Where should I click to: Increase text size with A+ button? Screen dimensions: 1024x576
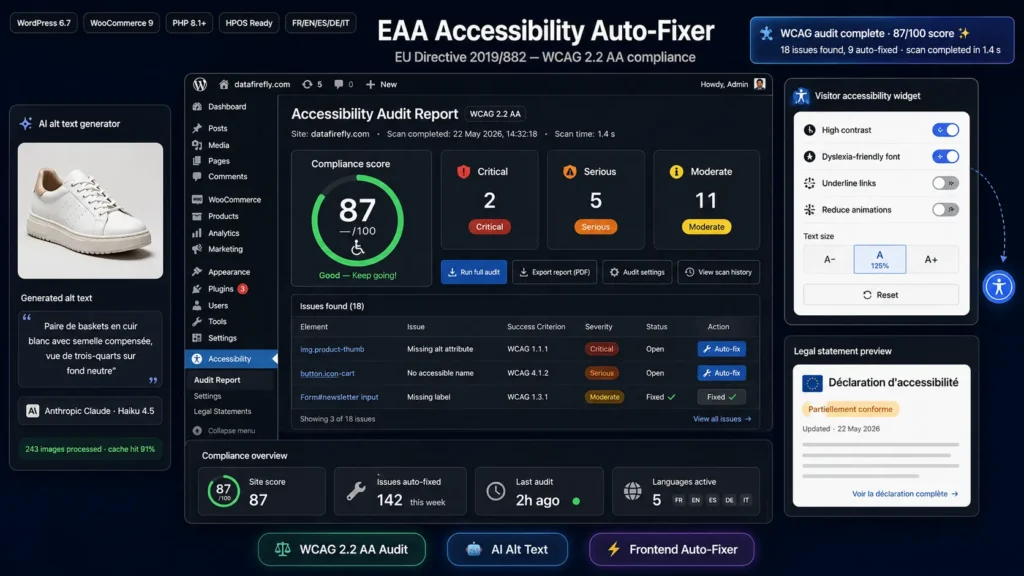(x=931, y=259)
